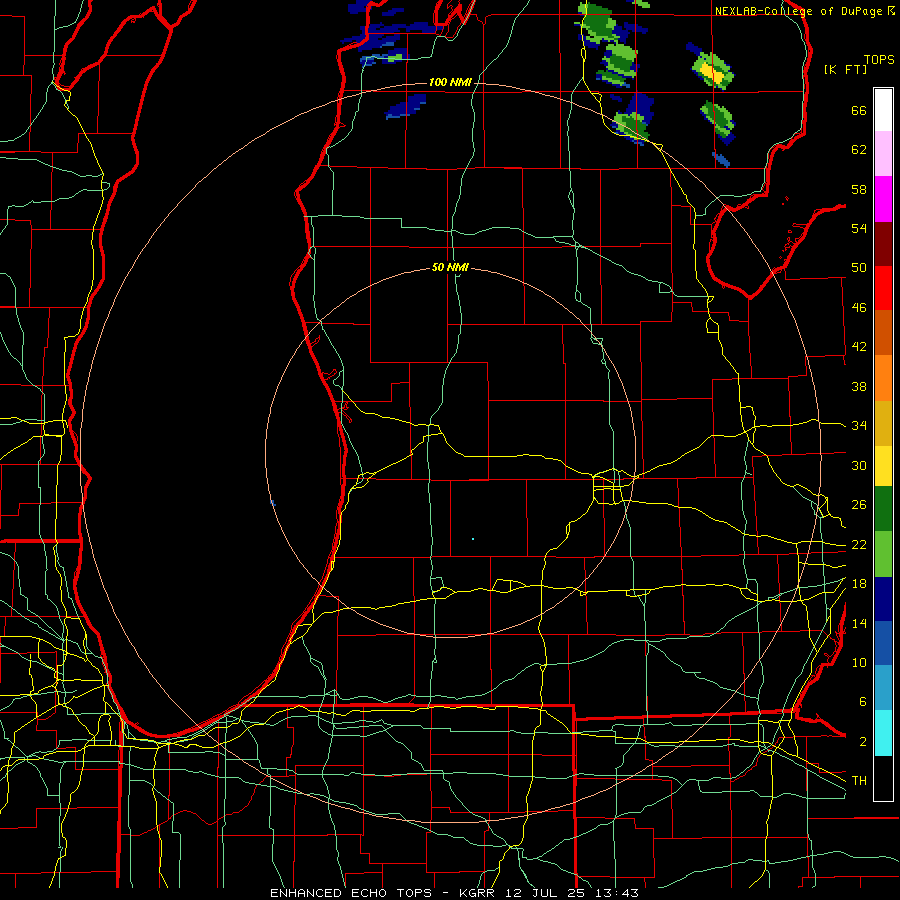Click the magenta legend swatch

(x=883, y=199)
